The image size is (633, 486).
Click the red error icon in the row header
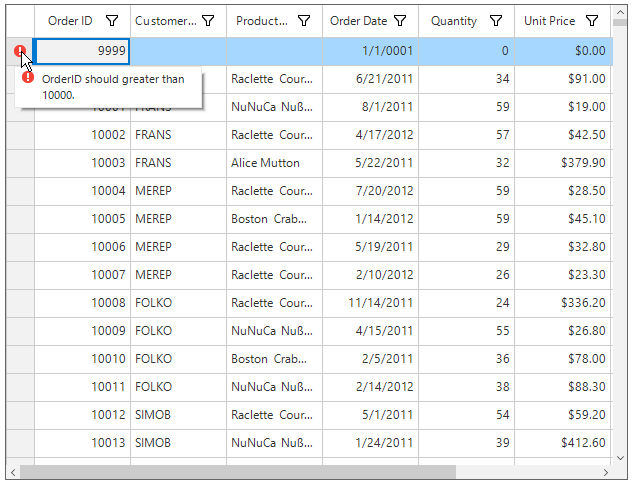[19, 51]
